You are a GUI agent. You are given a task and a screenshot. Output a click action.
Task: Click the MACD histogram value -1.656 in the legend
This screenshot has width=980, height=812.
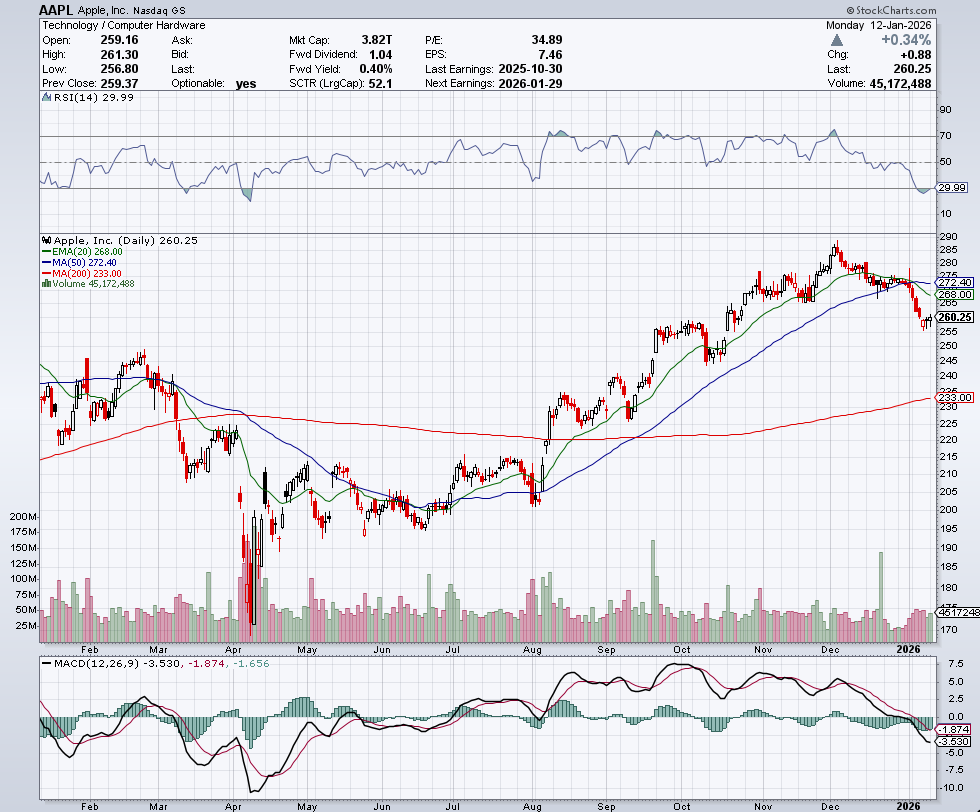pyautogui.click(x=251, y=663)
